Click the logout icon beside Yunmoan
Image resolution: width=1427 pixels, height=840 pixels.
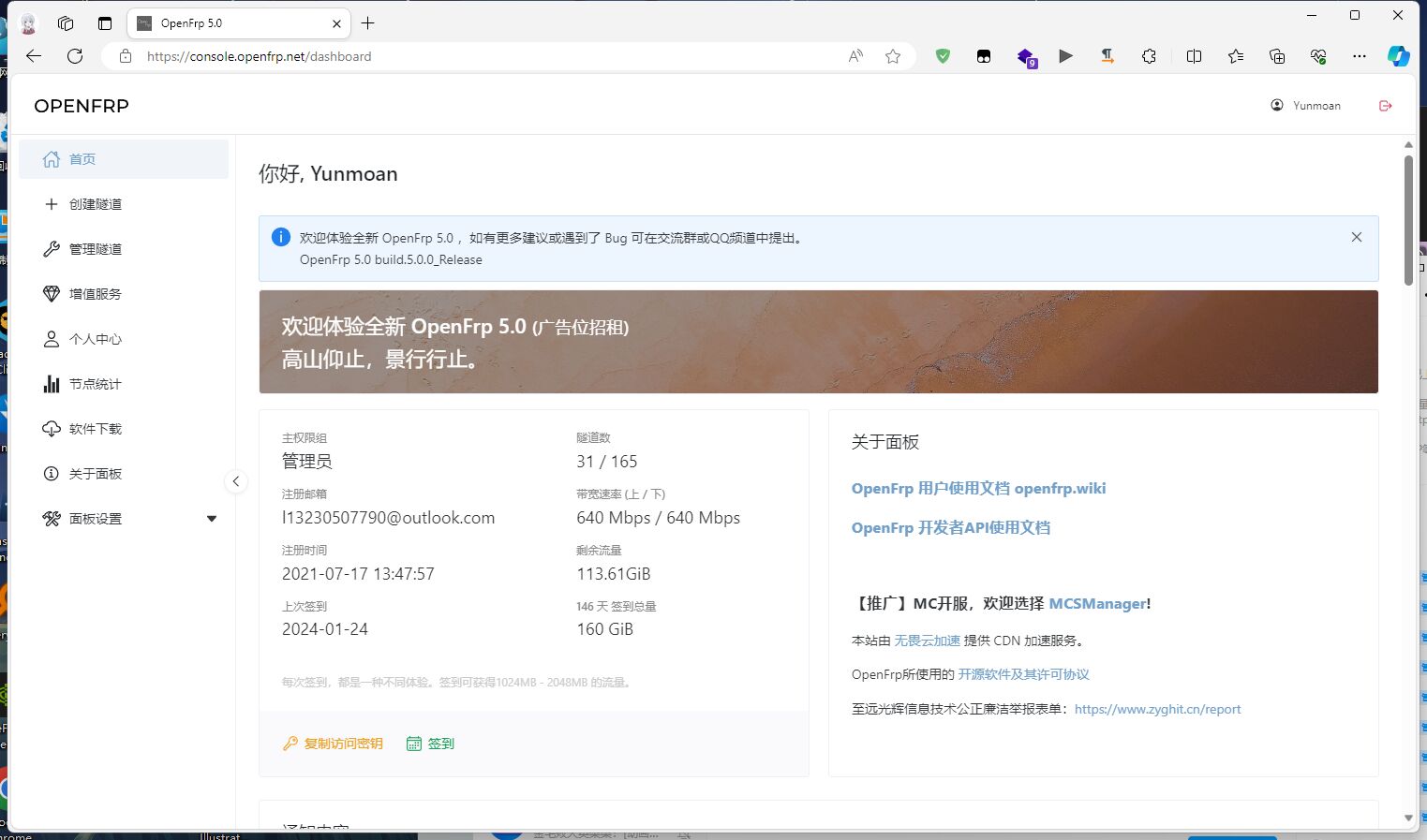pyautogui.click(x=1386, y=106)
